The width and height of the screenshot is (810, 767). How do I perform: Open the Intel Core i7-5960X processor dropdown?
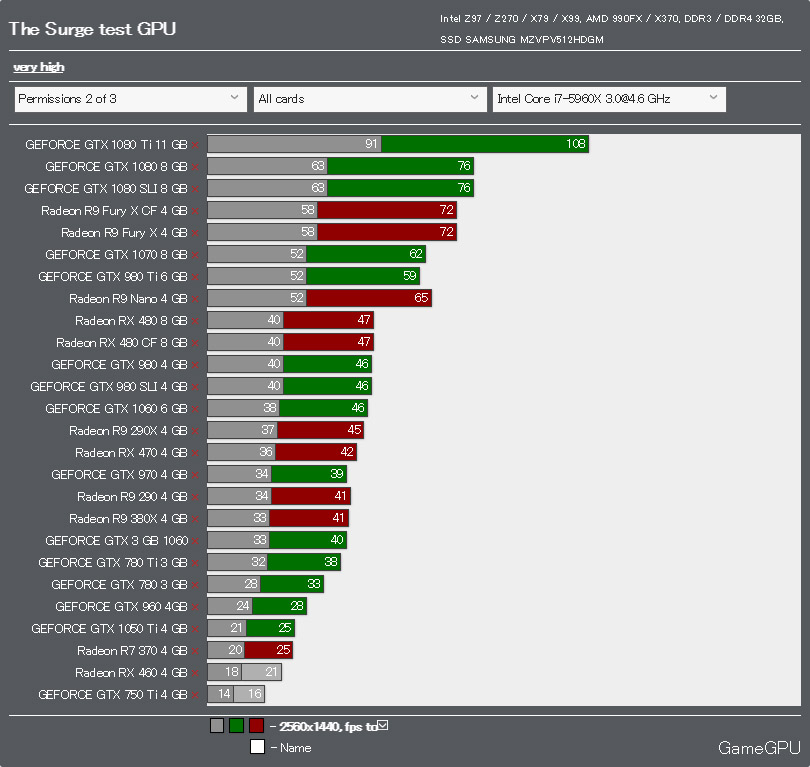point(609,99)
